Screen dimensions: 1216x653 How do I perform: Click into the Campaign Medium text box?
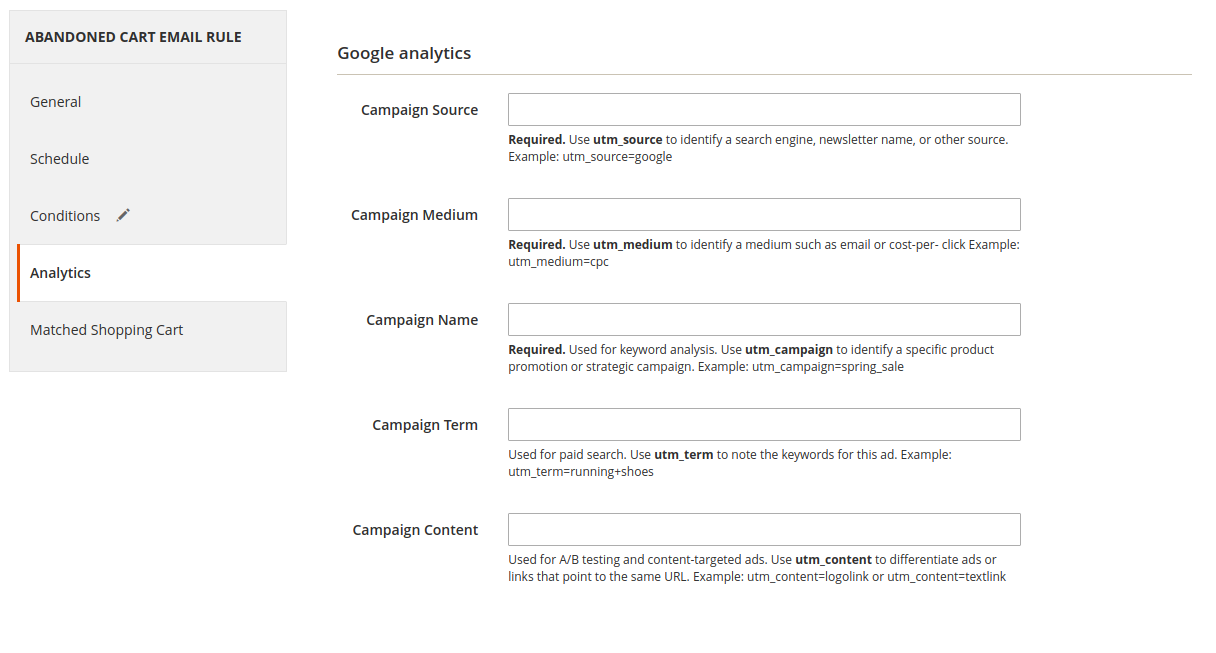[x=764, y=215]
